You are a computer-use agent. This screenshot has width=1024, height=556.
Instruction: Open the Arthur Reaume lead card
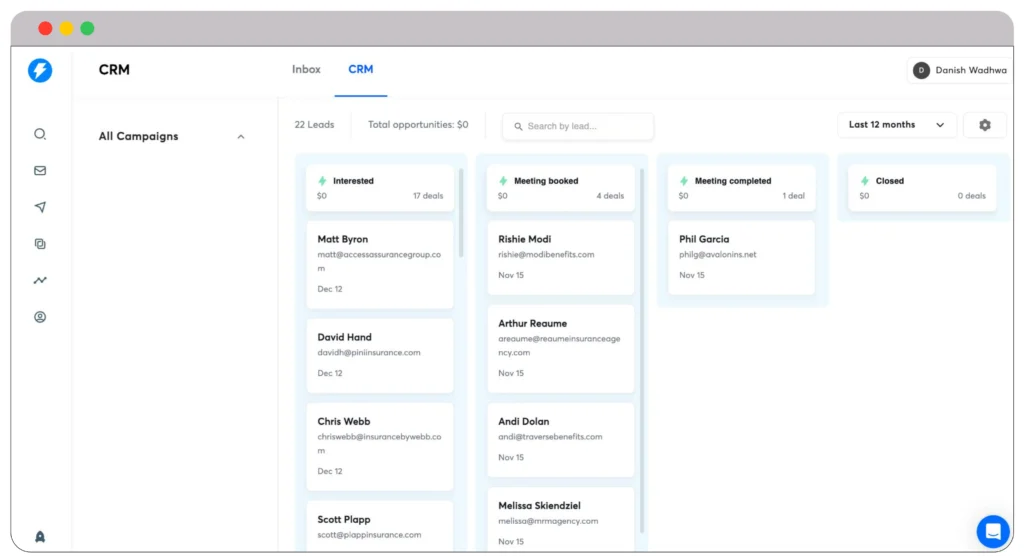[x=560, y=348]
